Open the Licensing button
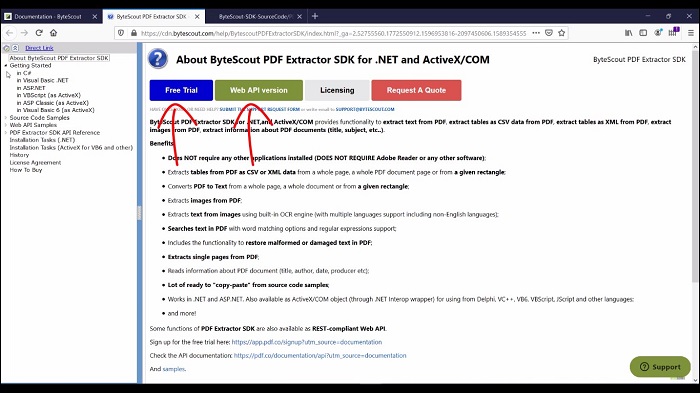The height and width of the screenshot is (393, 700). click(x=337, y=90)
